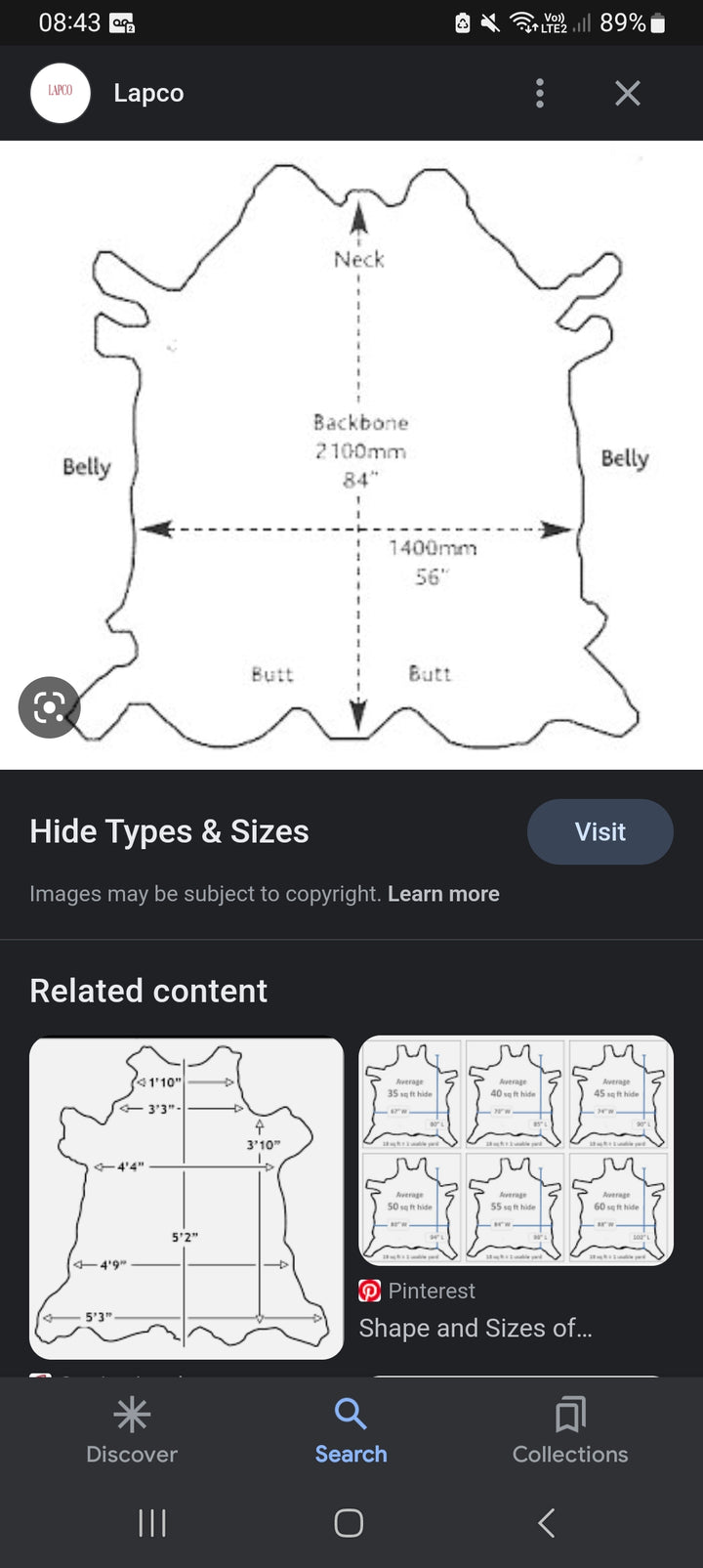Image resolution: width=703 pixels, height=1568 pixels.
Task: Open the hide measurements diagram thumbnail
Action: coord(186,1197)
